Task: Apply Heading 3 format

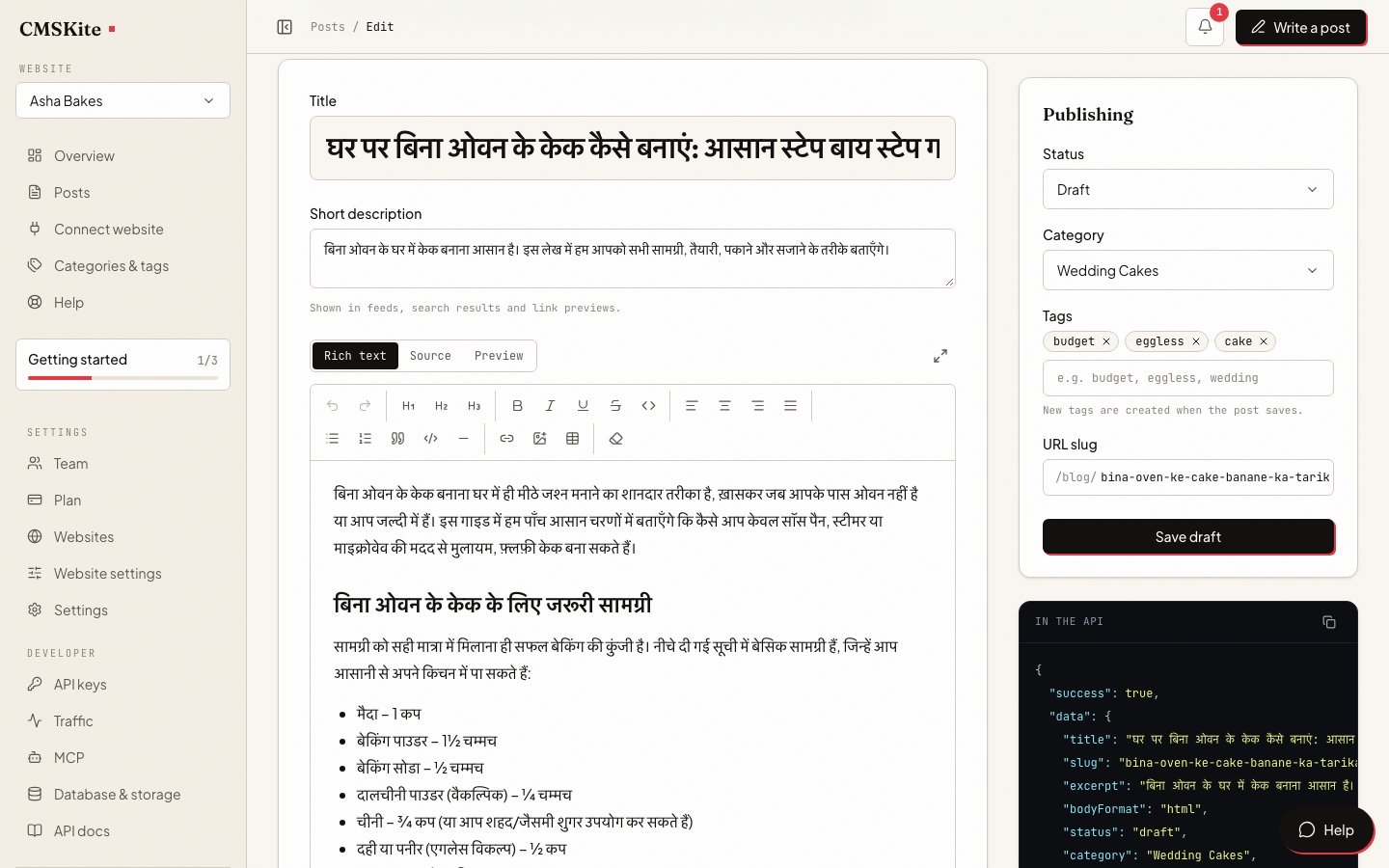Action: click(475, 406)
